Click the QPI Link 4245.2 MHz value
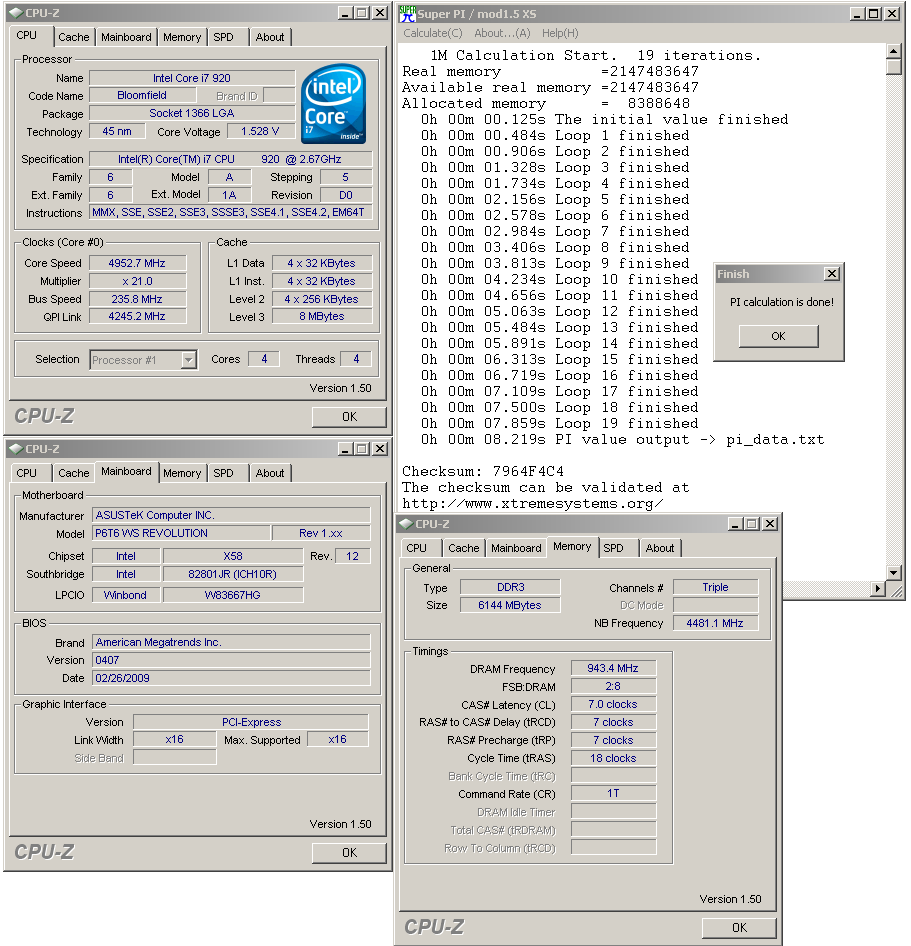This screenshot has height=946, width=911. coord(137,317)
